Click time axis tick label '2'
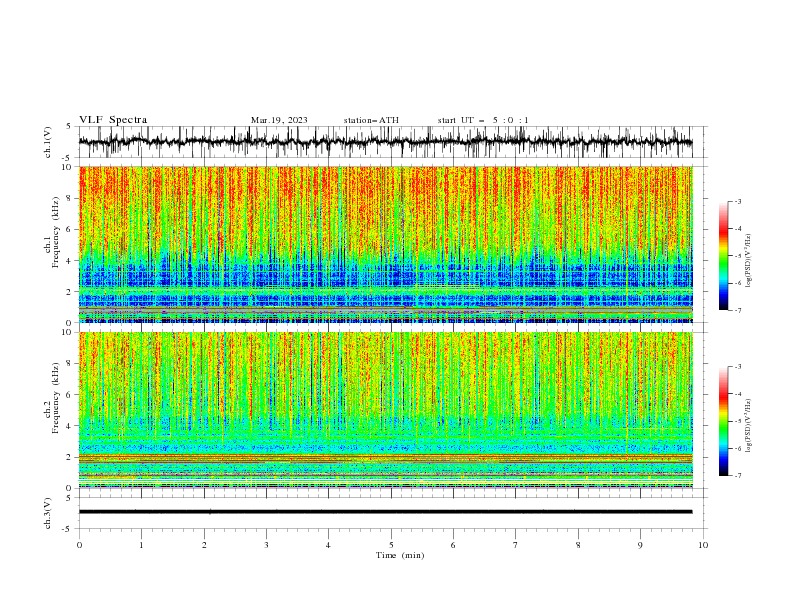792x612 pixels. pyautogui.click(x=204, y=545)
